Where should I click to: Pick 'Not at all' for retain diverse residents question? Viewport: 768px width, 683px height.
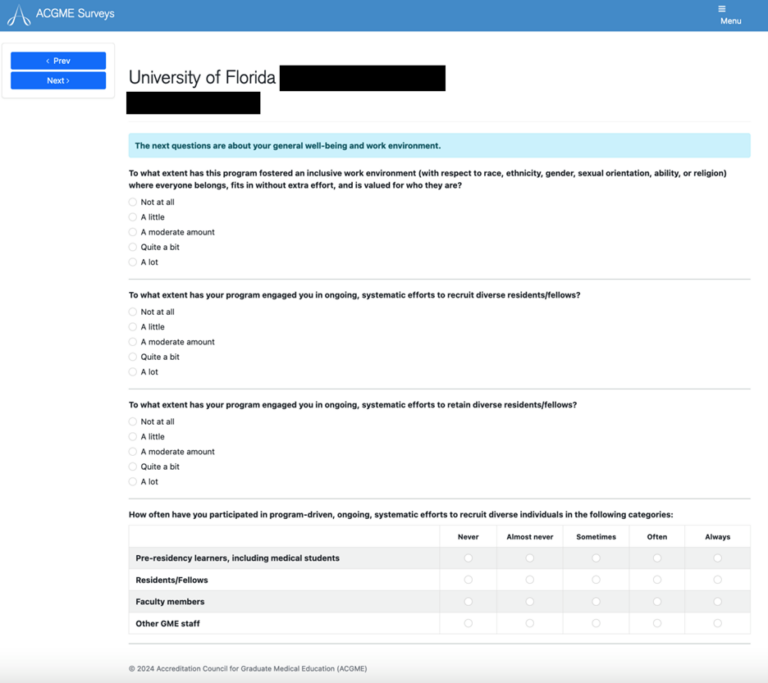[133, 422]
